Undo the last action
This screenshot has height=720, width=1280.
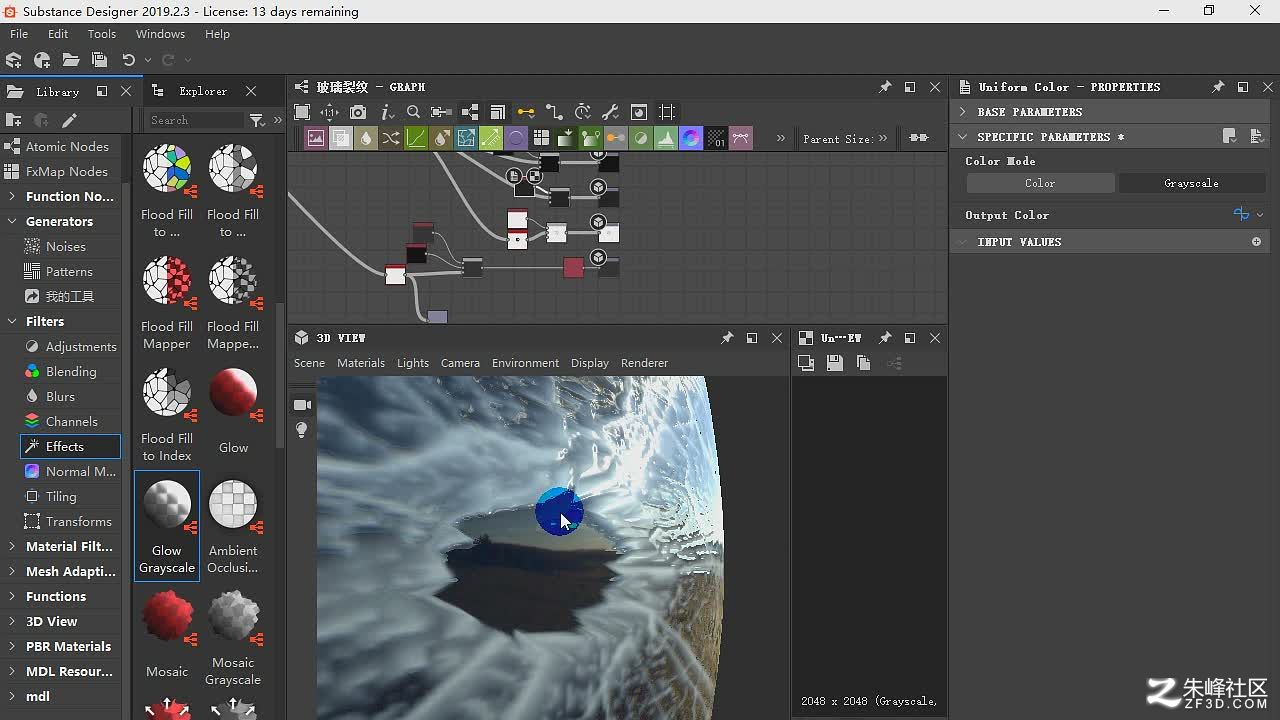coord(128,60)
